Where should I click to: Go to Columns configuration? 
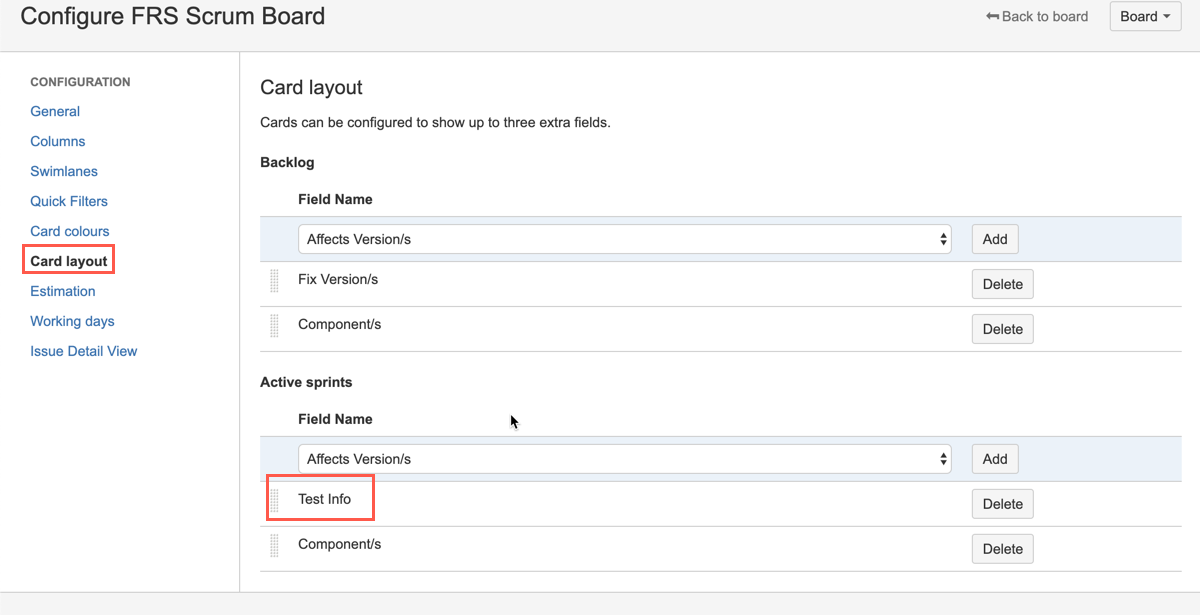(x=58, y=141)
